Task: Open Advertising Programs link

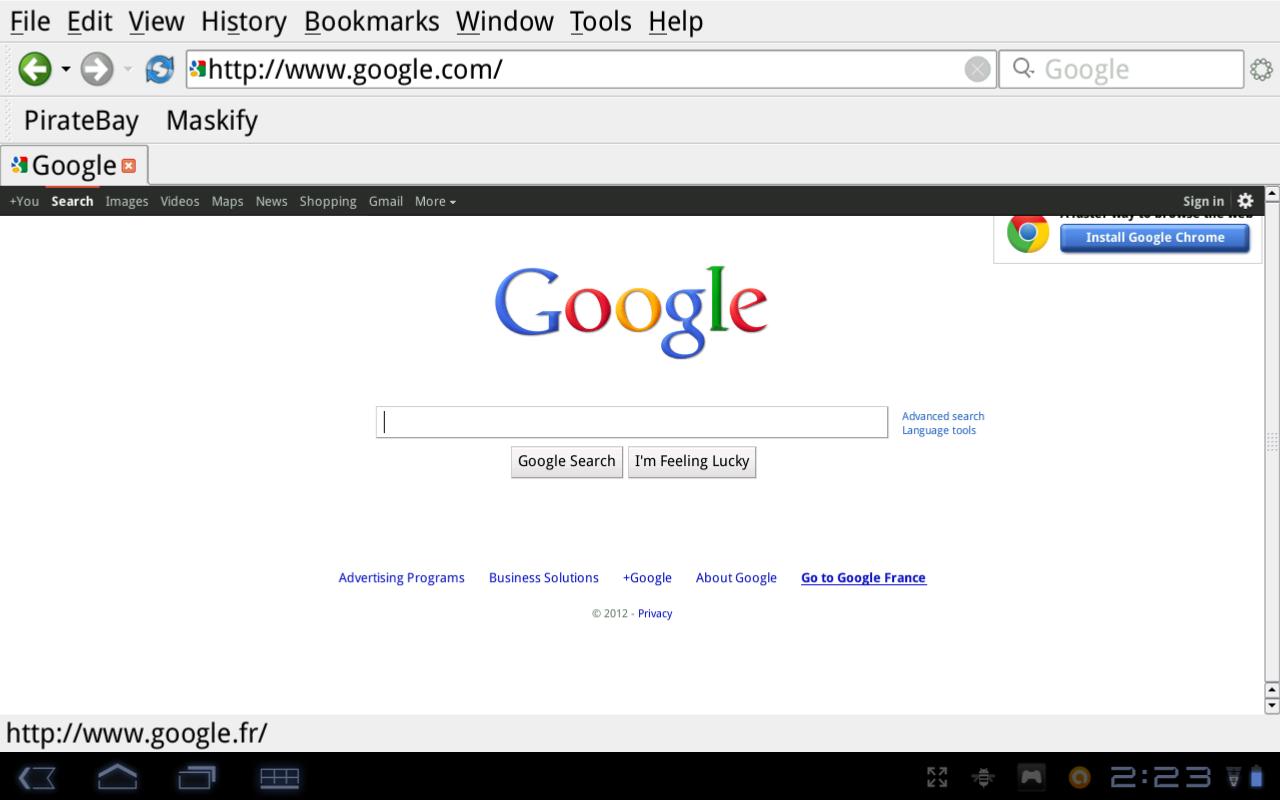Action: click(x=402, y=578)
